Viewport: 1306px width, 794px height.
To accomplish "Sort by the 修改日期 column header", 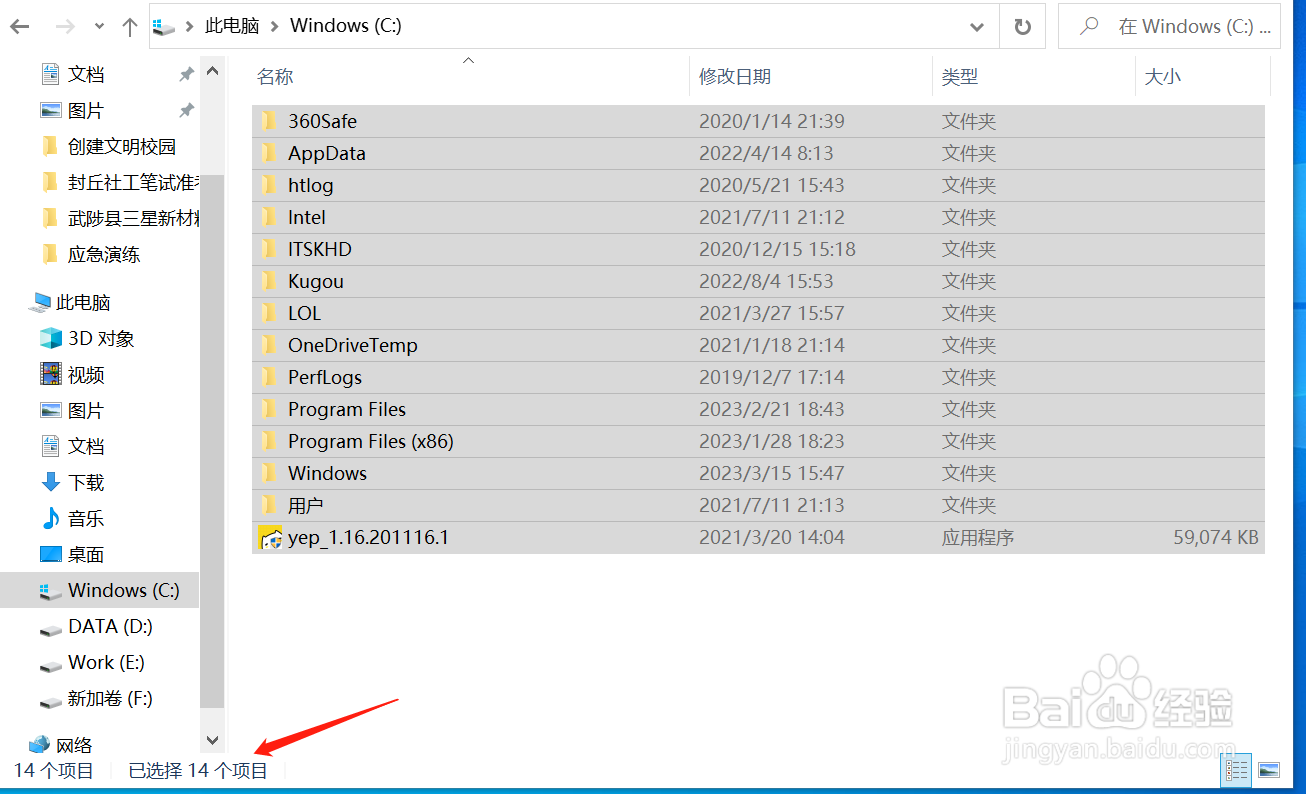I will (735, 77).
